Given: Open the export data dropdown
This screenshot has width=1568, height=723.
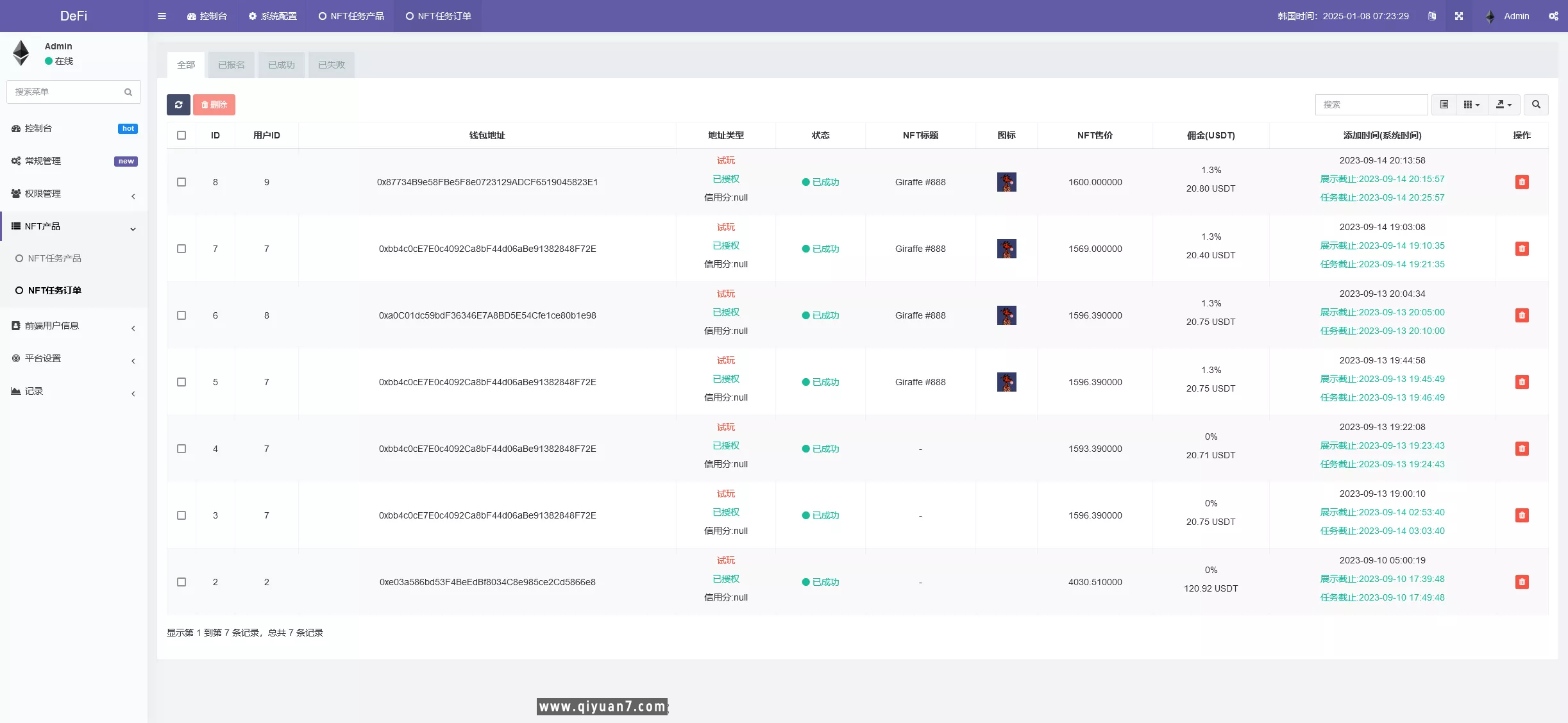Looking at the screenshot, I should (x=1504, y=104).
